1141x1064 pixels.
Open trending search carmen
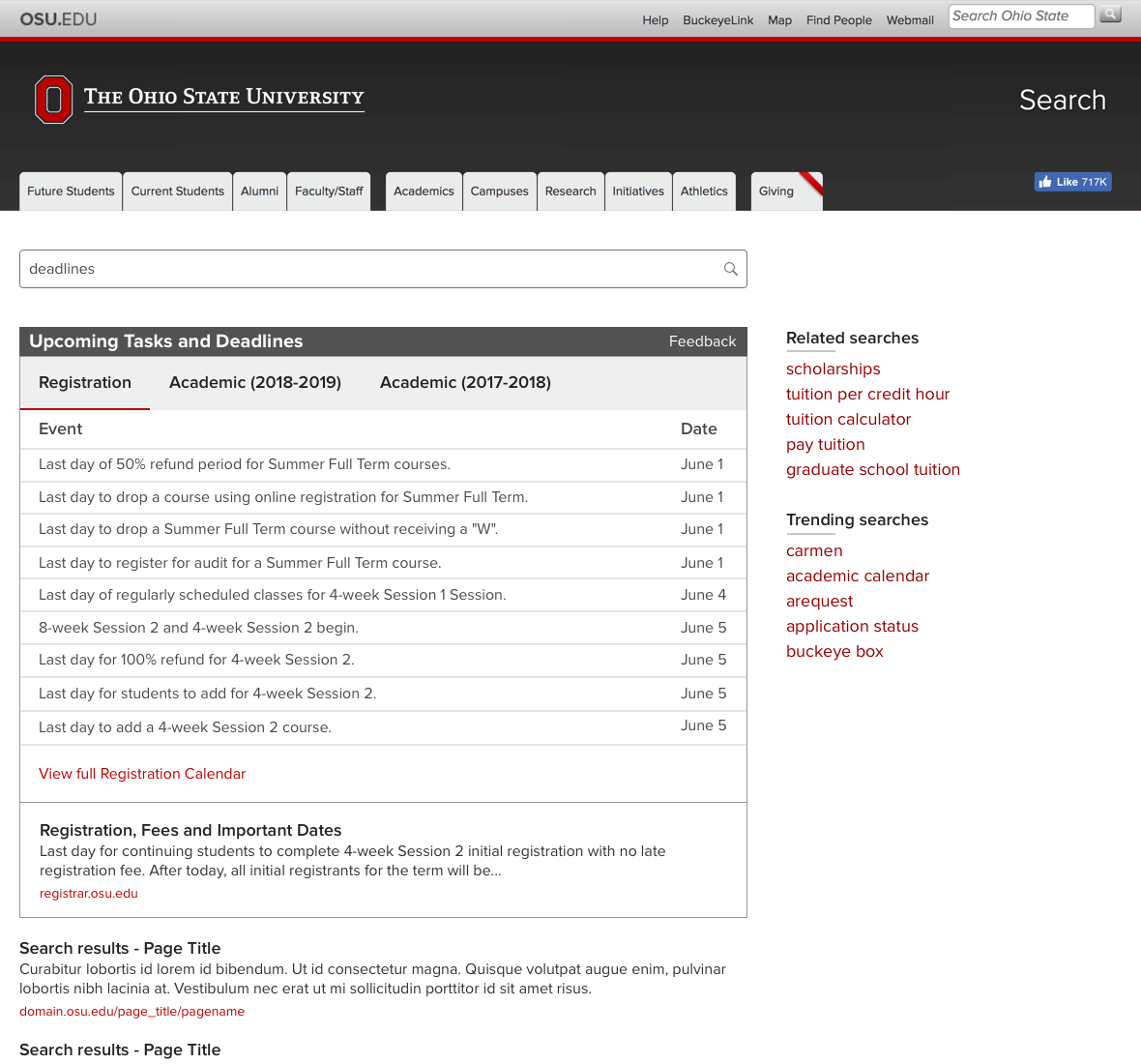[814, 551]
